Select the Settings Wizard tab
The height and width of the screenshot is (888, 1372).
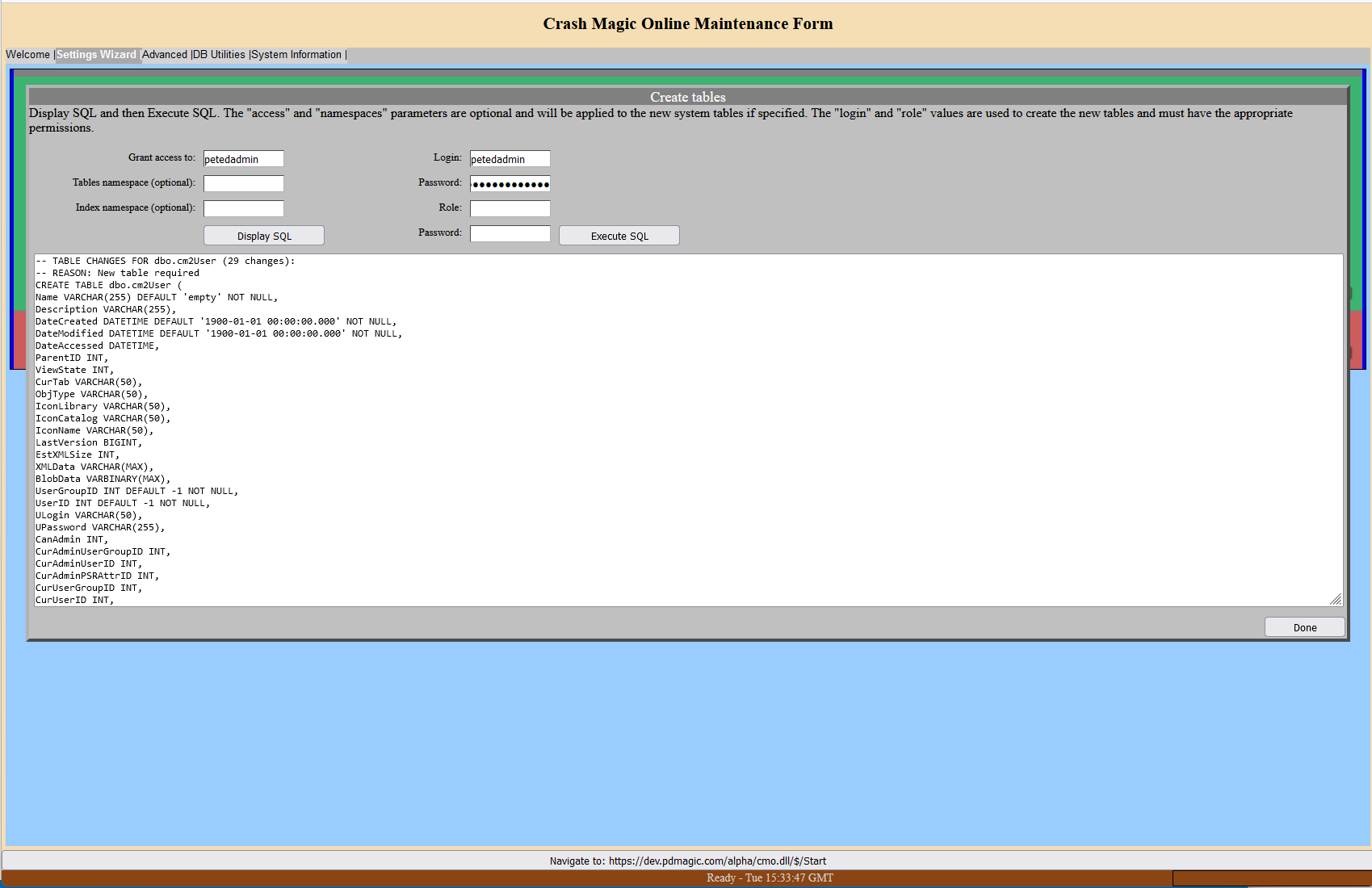pyautogui.click(x=96, y=55)
